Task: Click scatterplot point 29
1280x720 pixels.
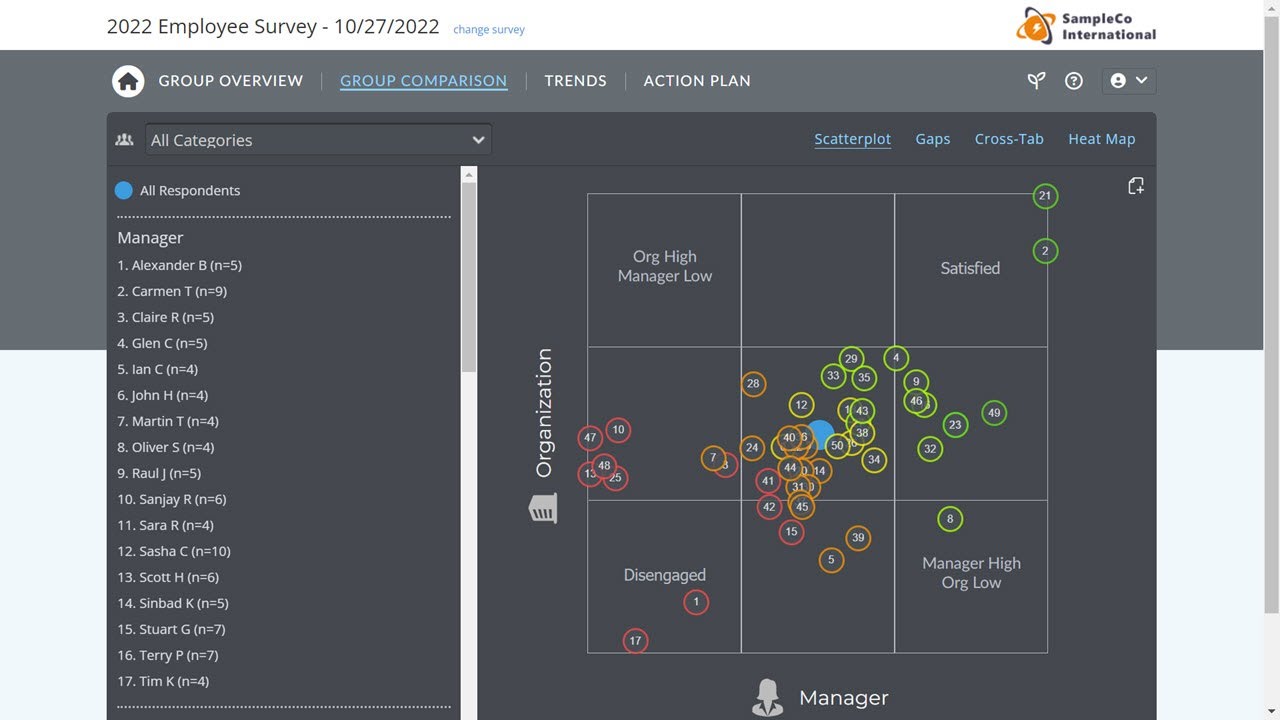Action: coord(851,359)
